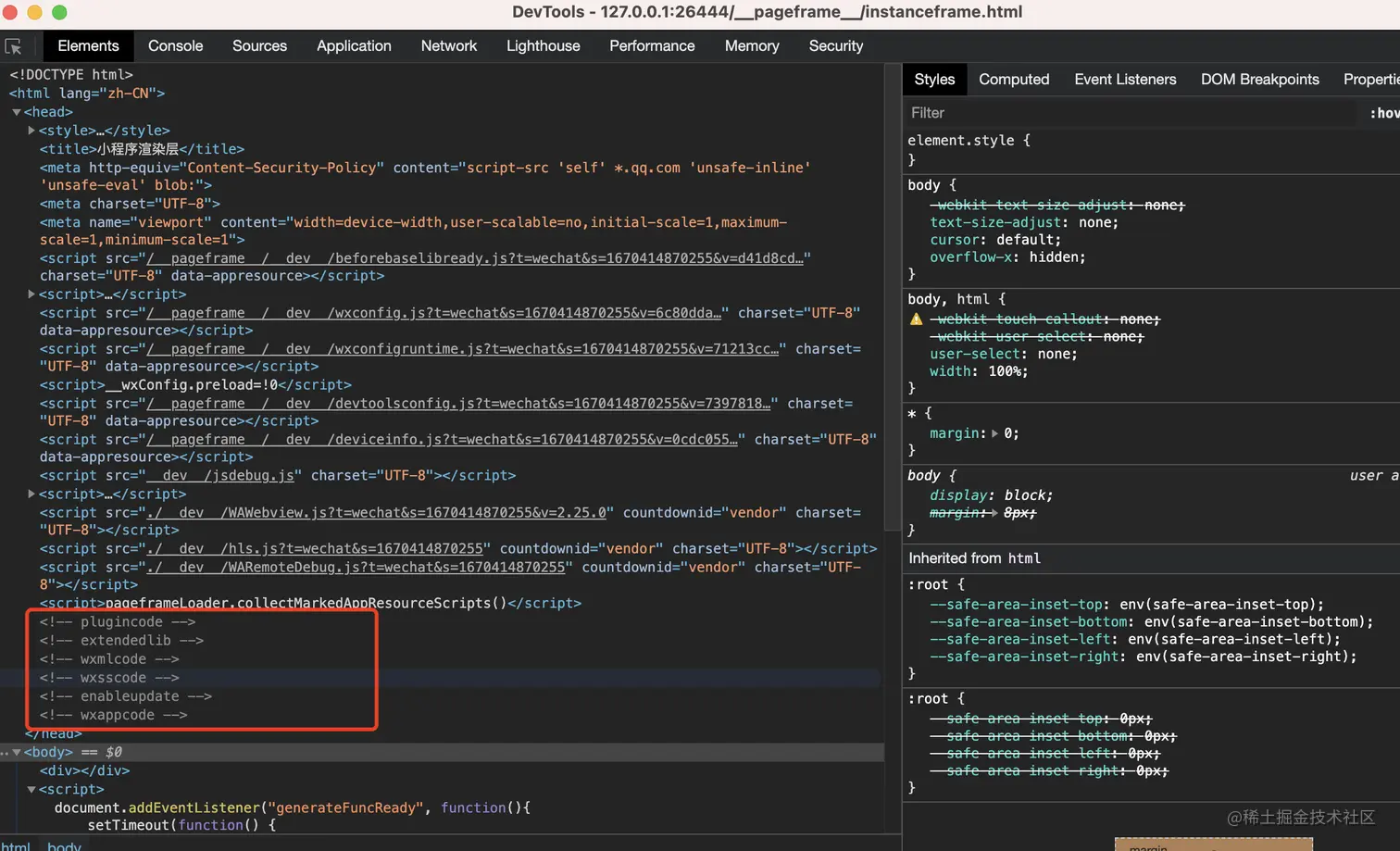Activate the element inspector picker icon
1400x851 pixels.
coord(13,46)
